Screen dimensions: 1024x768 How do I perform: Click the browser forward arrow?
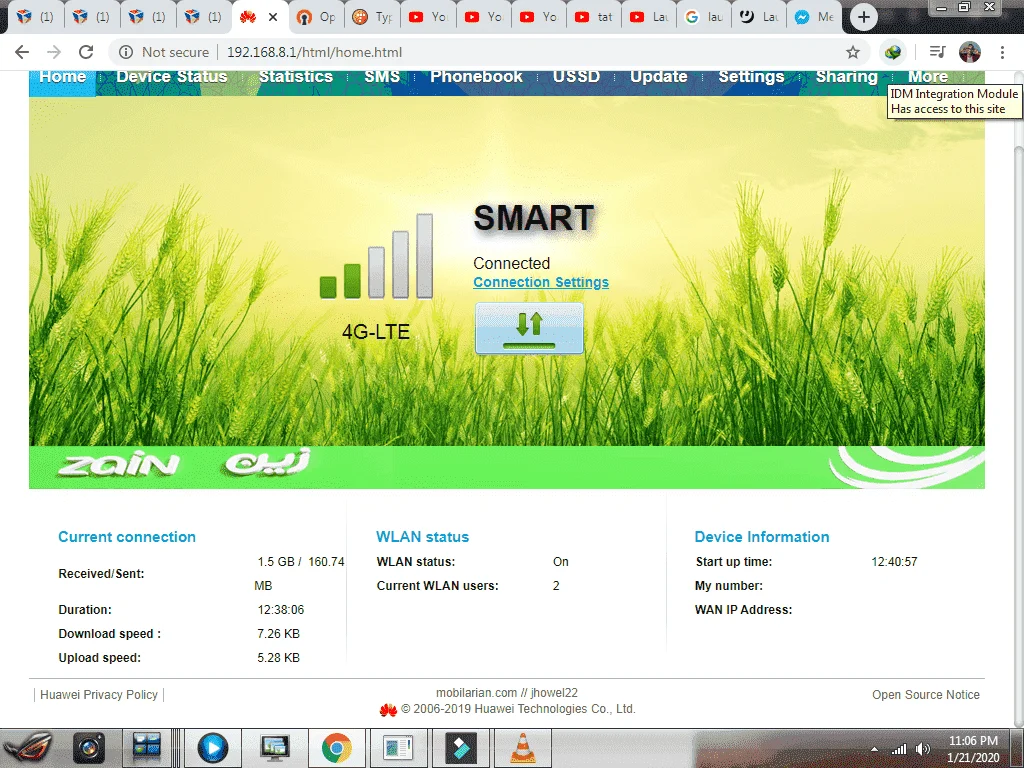pos(54,52)
